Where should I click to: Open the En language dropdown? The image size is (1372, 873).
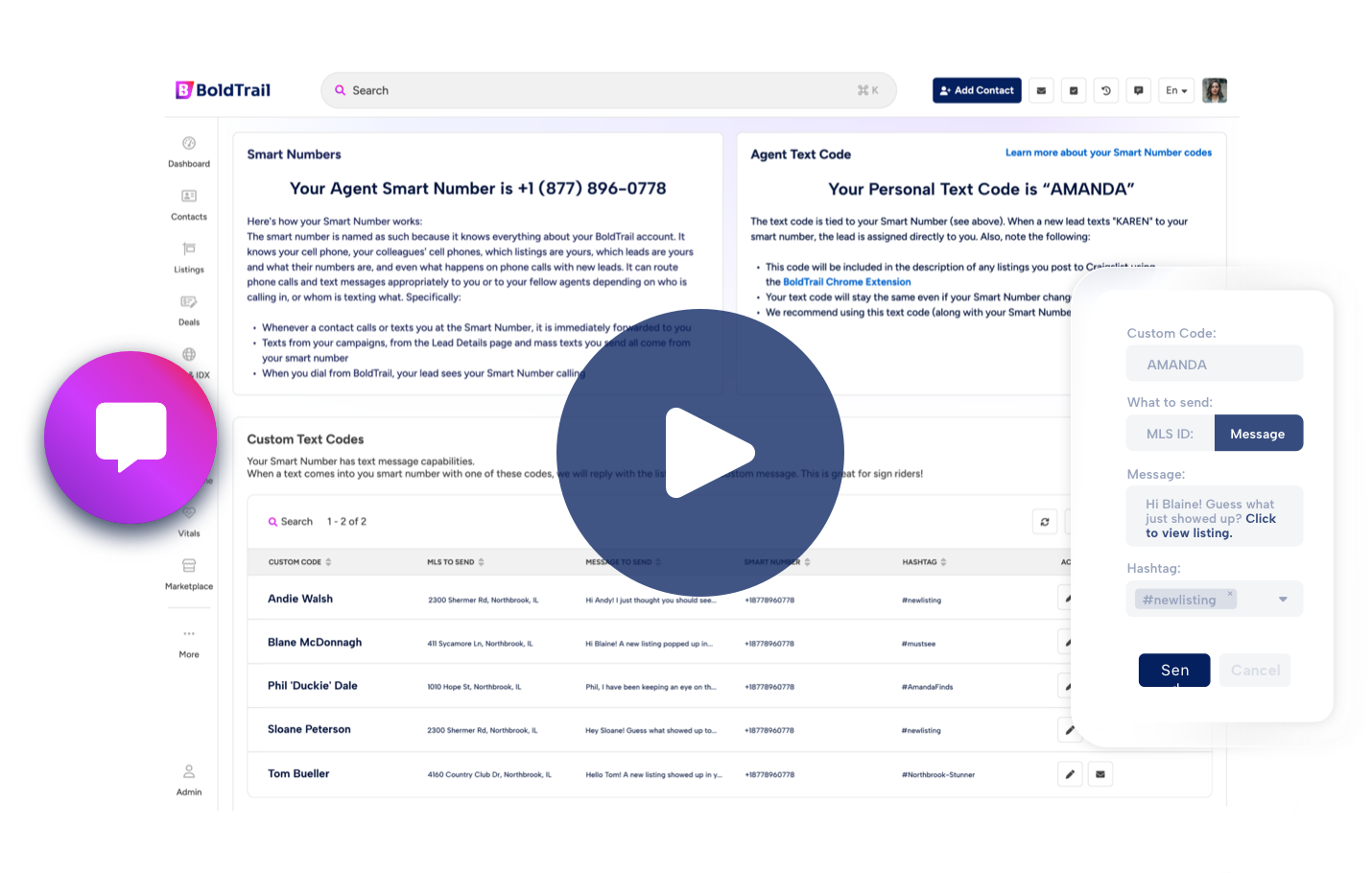(1176, 90)
